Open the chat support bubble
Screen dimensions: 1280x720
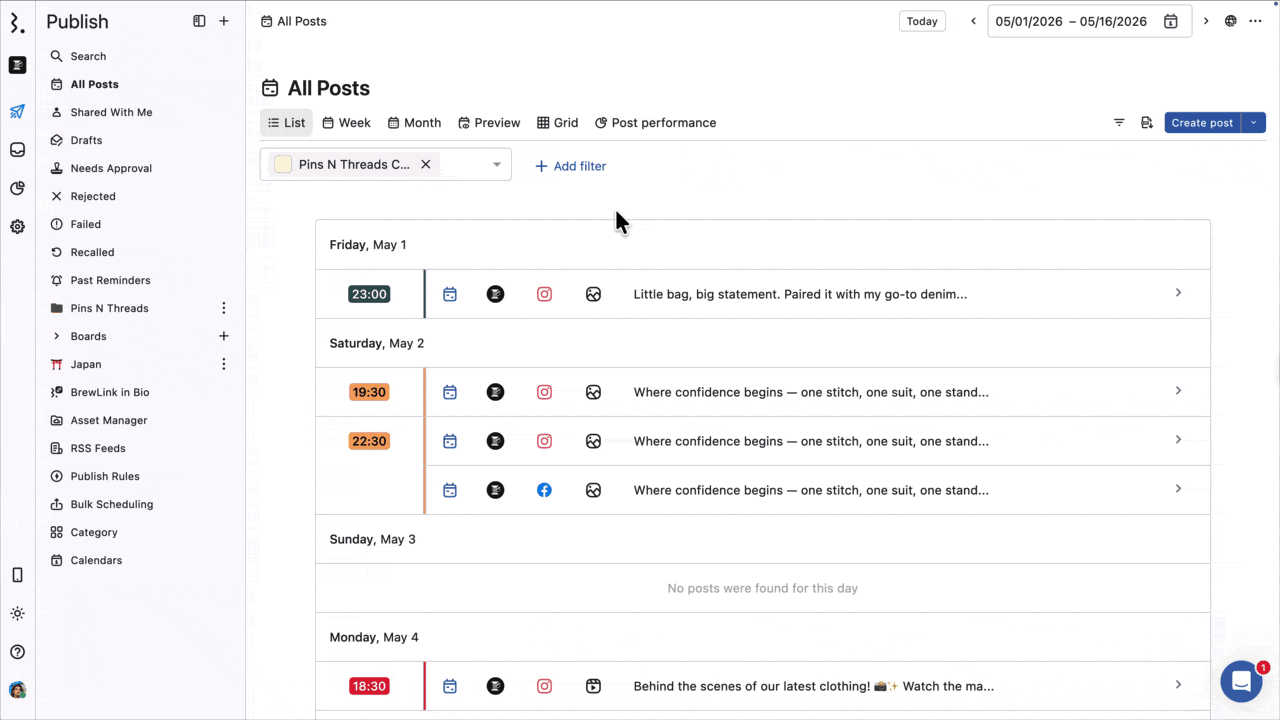click(1241, 682)
